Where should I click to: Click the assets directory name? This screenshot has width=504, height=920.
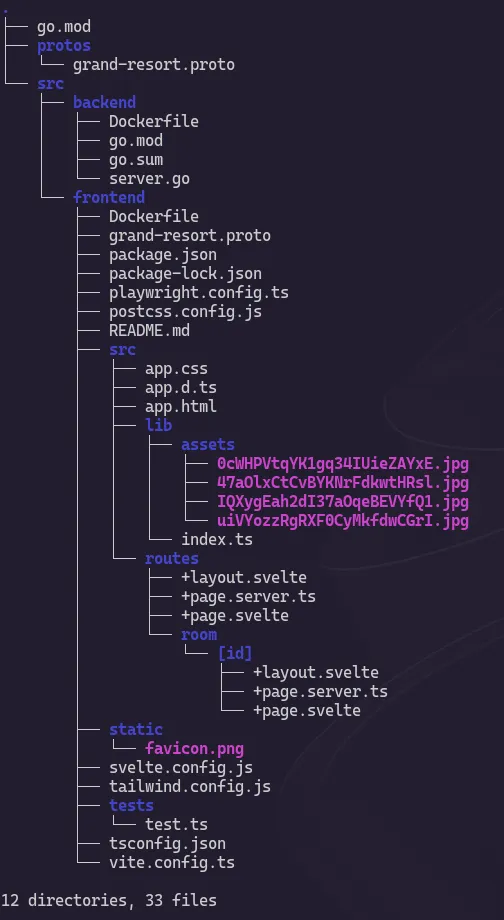point(208,445)
